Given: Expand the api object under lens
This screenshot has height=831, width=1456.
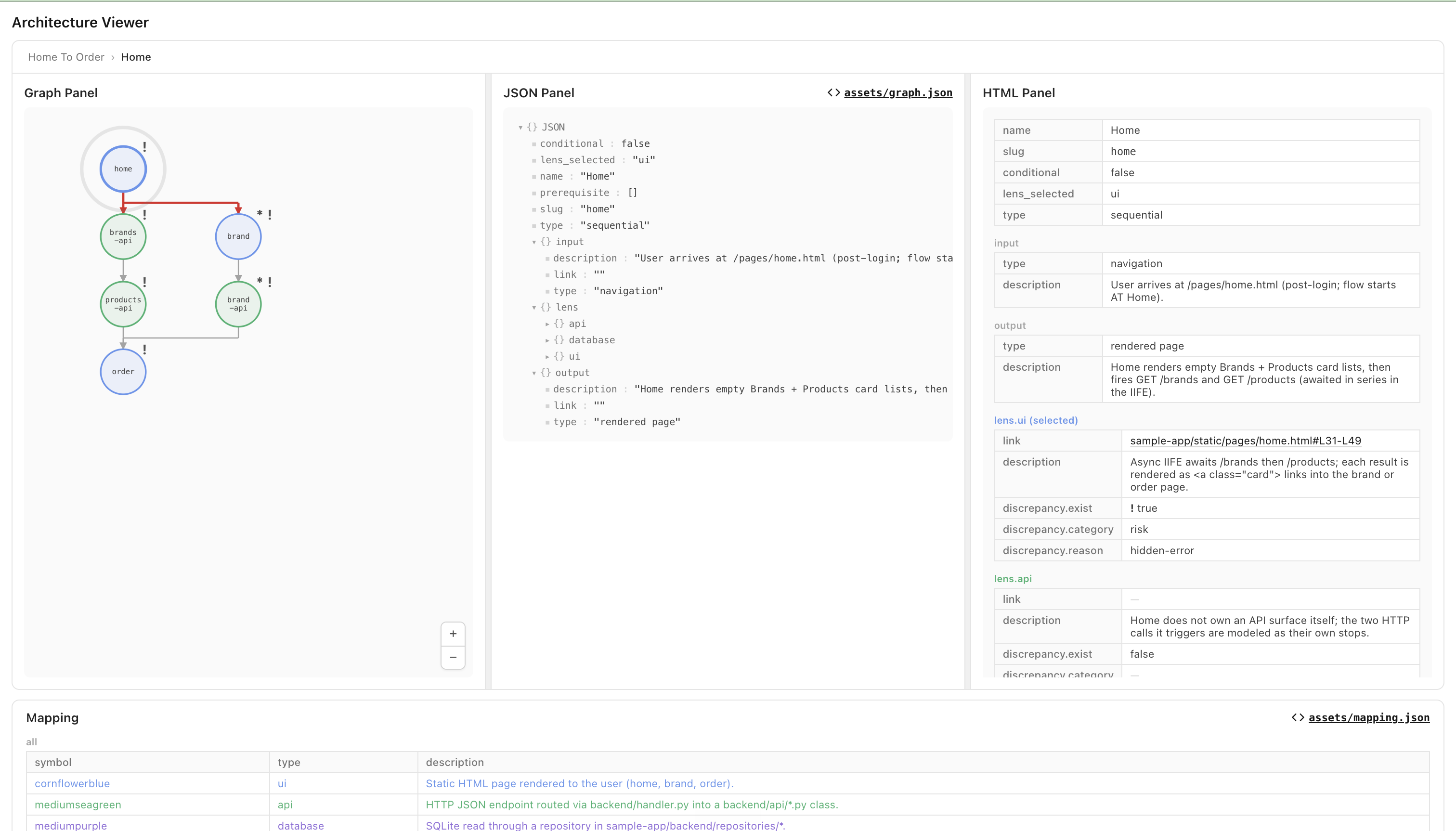Looking at the screenshot, I should click(547, 324).
